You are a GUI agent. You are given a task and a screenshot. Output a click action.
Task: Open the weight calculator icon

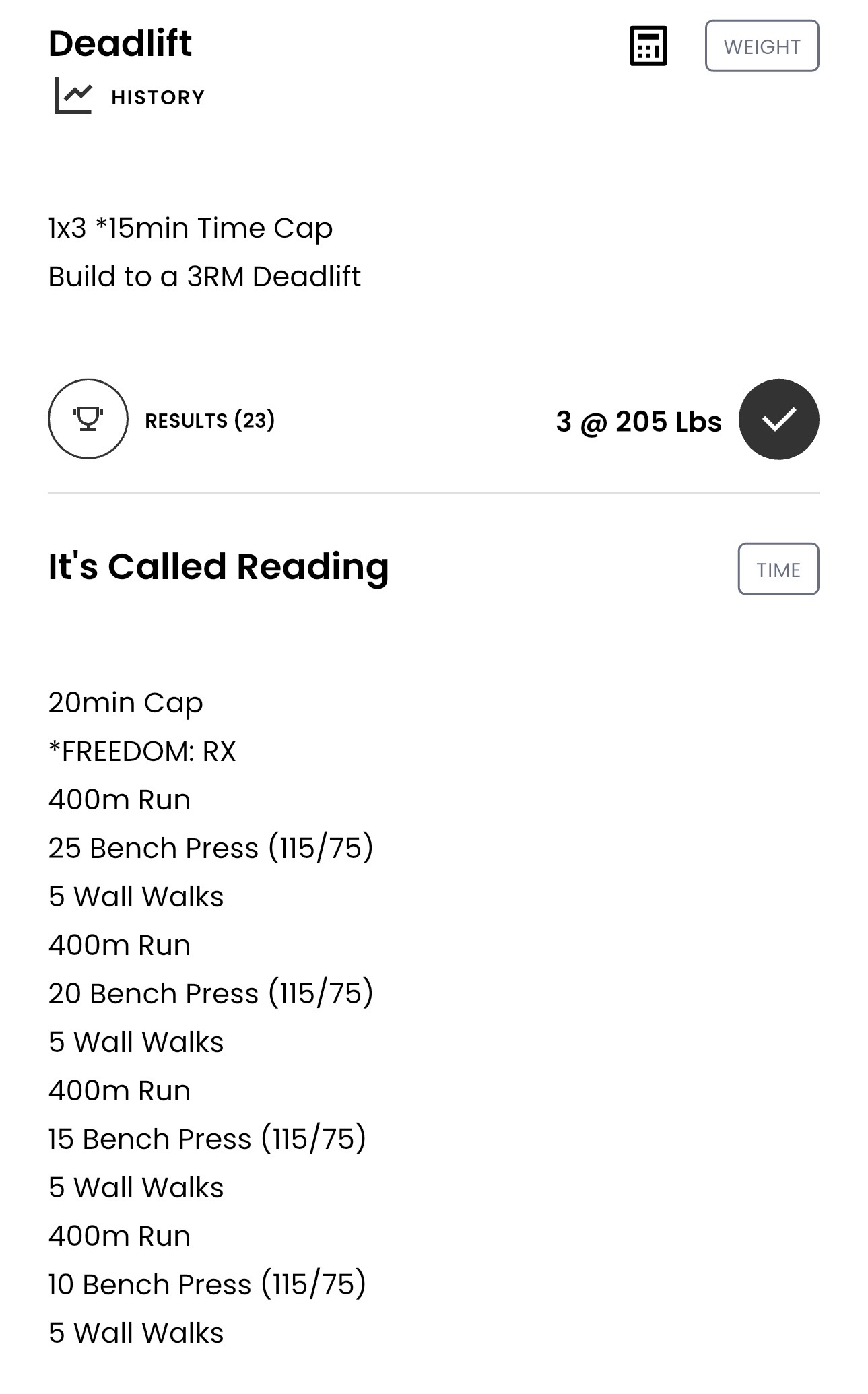(648, 46)
